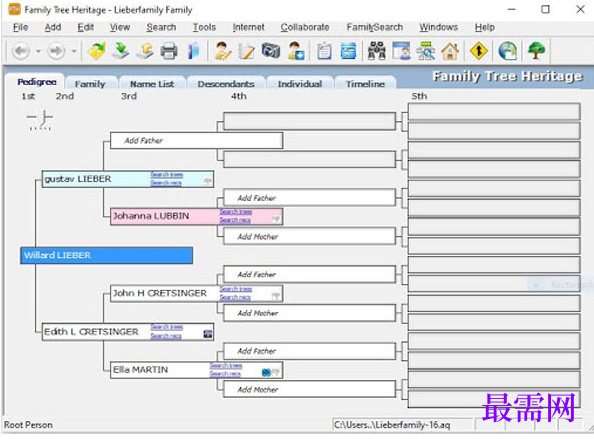The height and width of the screenshot is (439, 594).
Task: Click Add Father above Ella MARTIN
Action: [x=310, y=351]
